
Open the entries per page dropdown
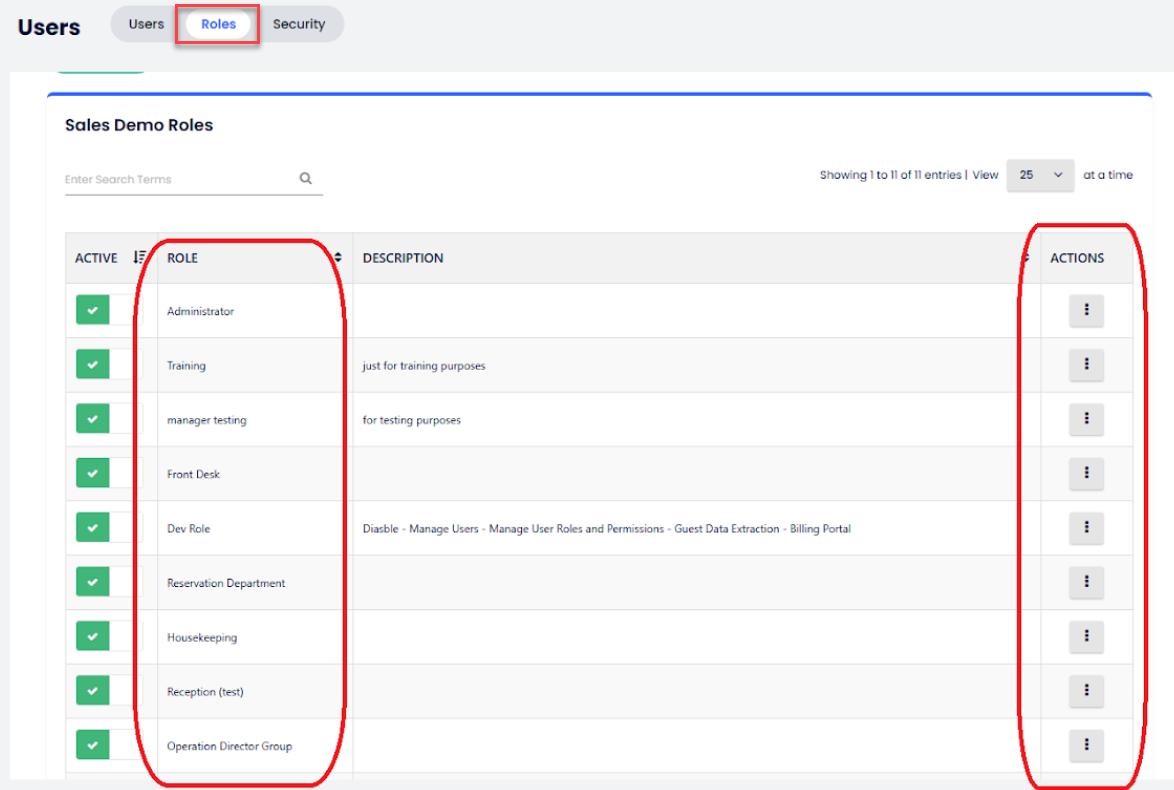click(1040, 175)
